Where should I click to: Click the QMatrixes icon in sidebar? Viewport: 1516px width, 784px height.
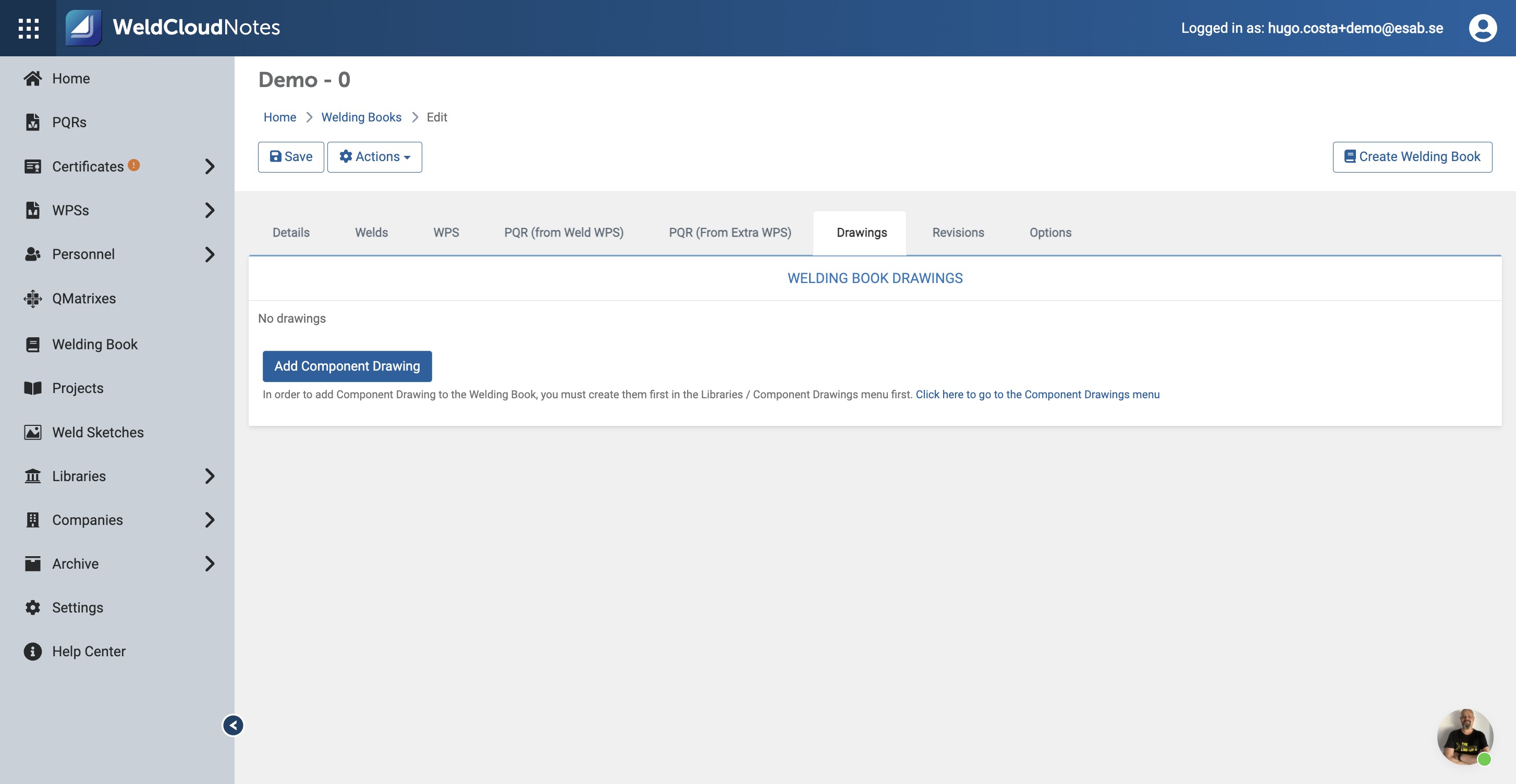33,298
